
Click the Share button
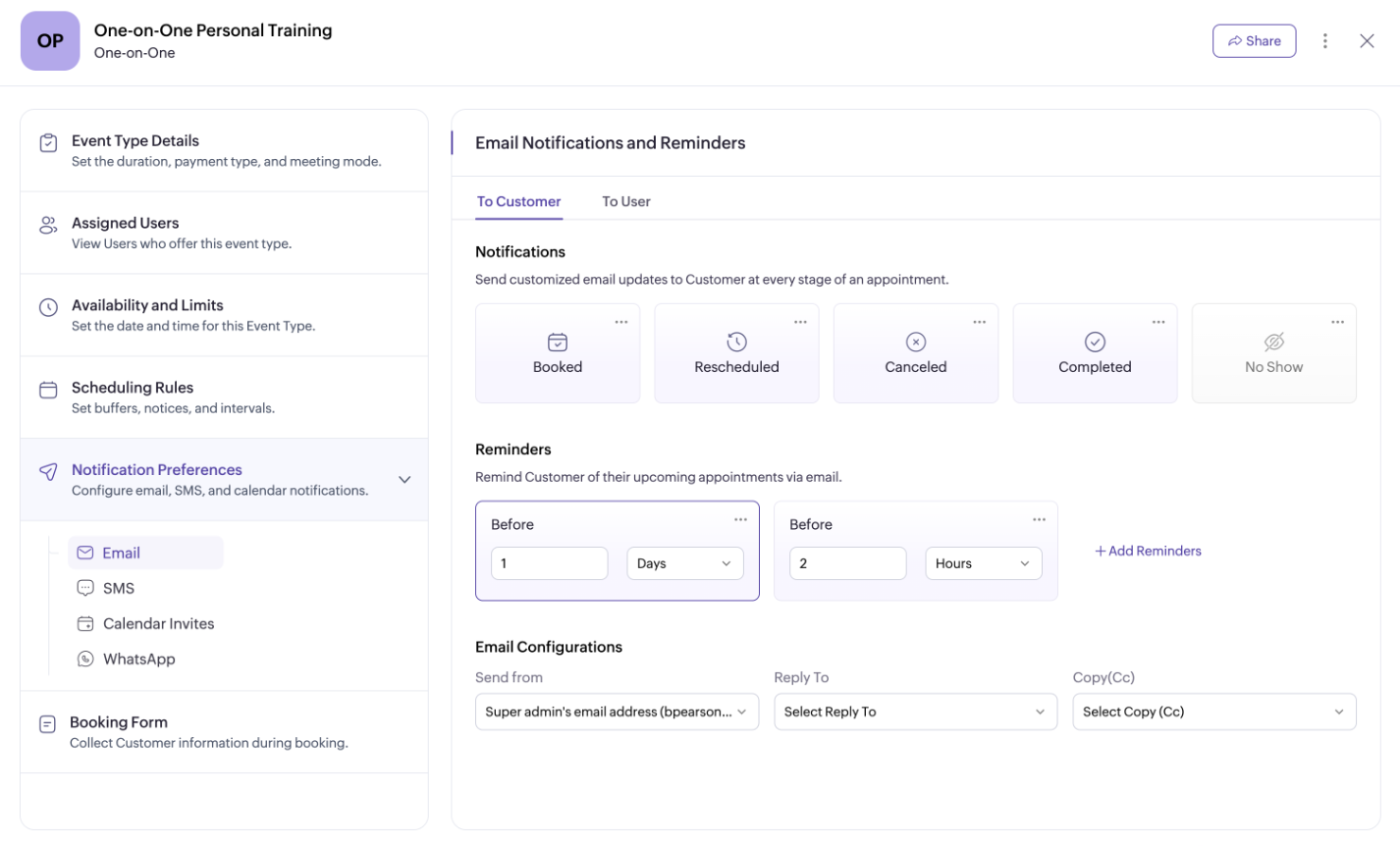(1255, 41)
